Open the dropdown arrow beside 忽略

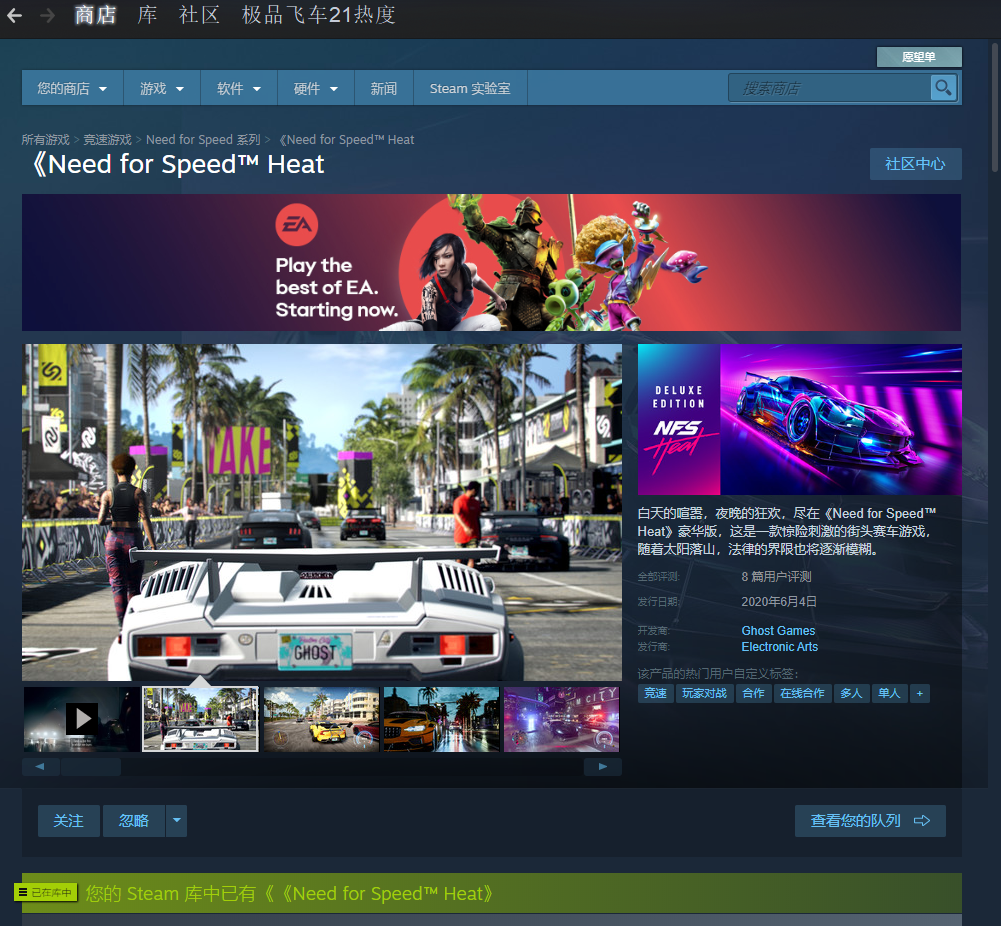[177, 821]
